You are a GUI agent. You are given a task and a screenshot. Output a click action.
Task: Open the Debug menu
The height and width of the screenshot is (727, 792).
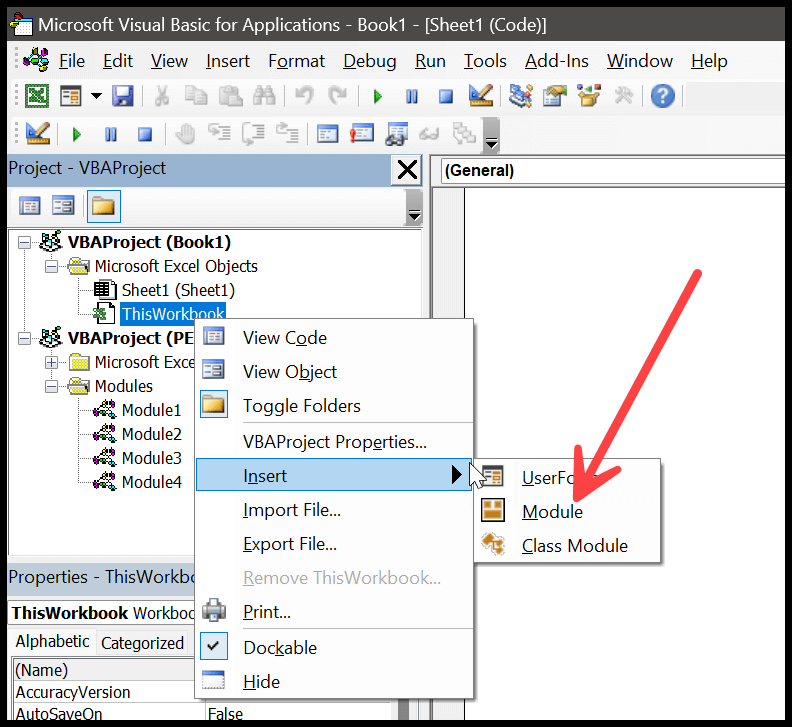coord(370,61)
